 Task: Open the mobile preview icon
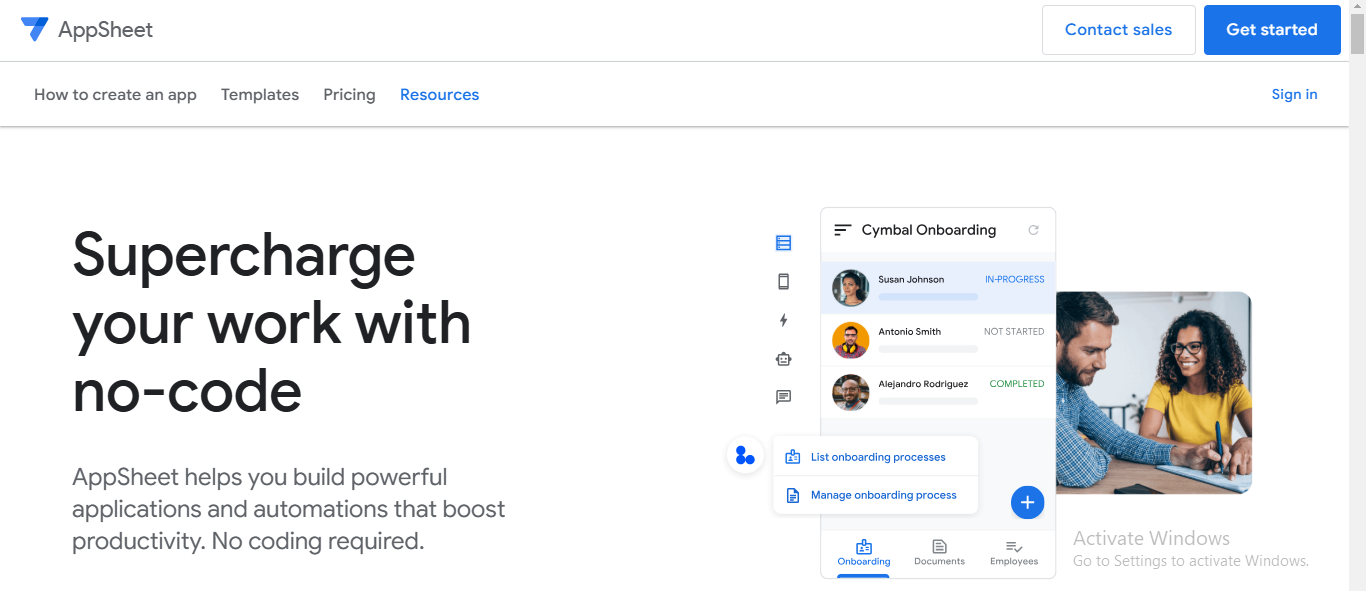[783, 281]
